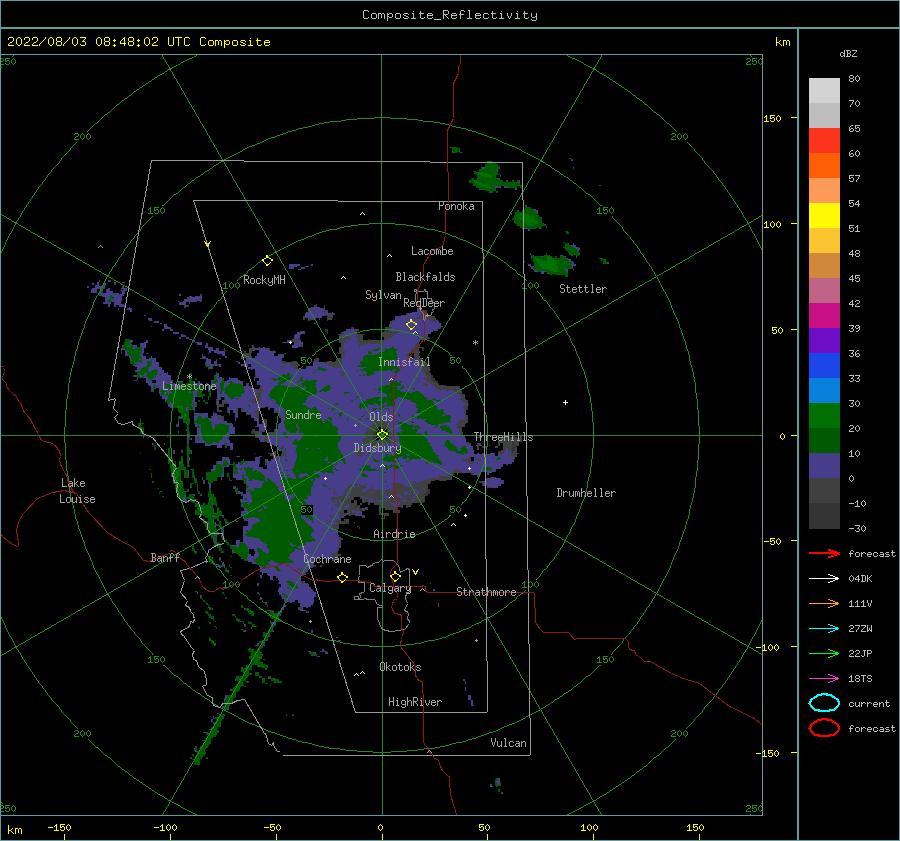900x841 pixels.
Task: Click the white asterisk marker east of Innisfail
Action: (x=475, y=343)
